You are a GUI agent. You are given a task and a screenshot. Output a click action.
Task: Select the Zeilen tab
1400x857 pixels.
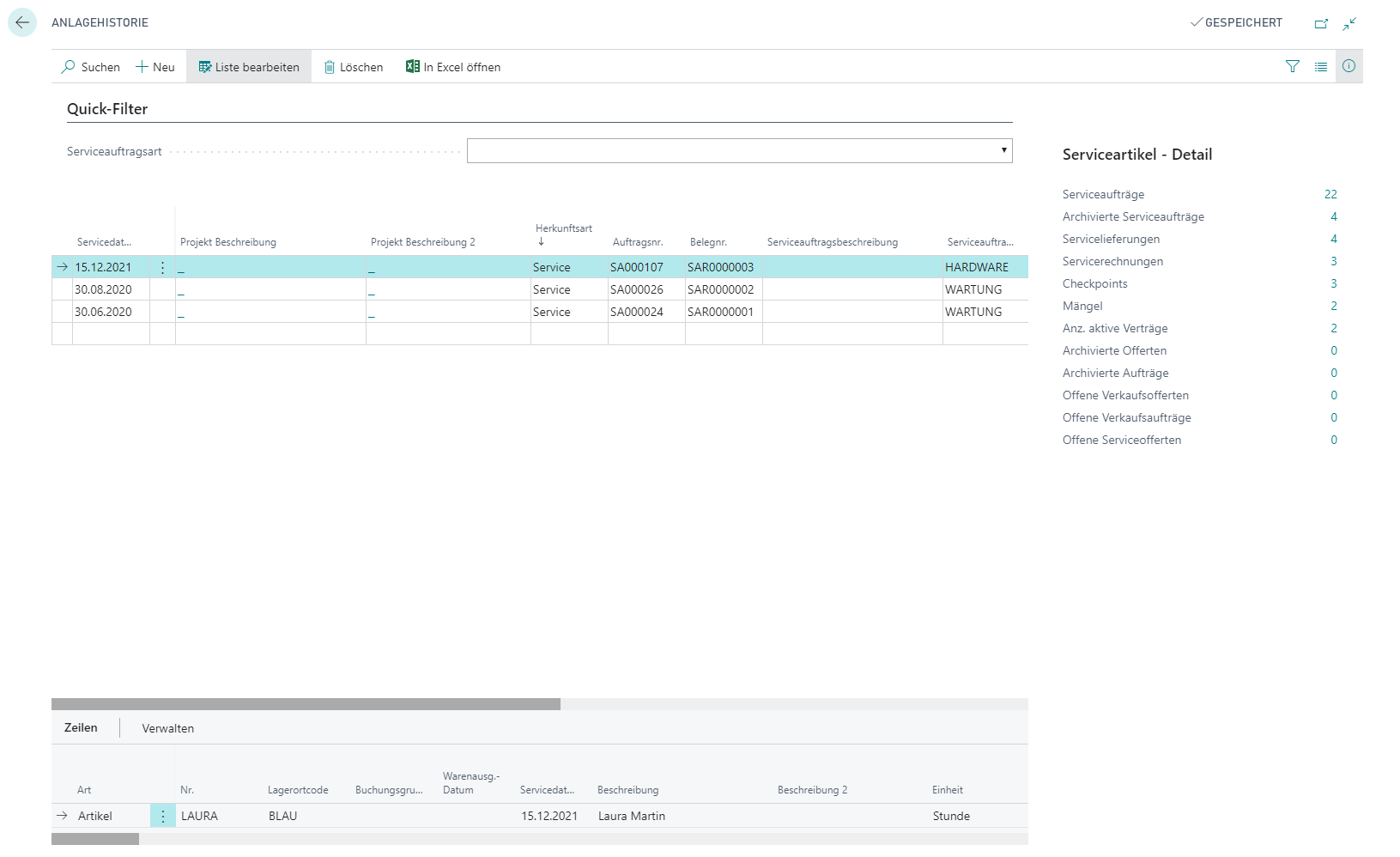81,727
